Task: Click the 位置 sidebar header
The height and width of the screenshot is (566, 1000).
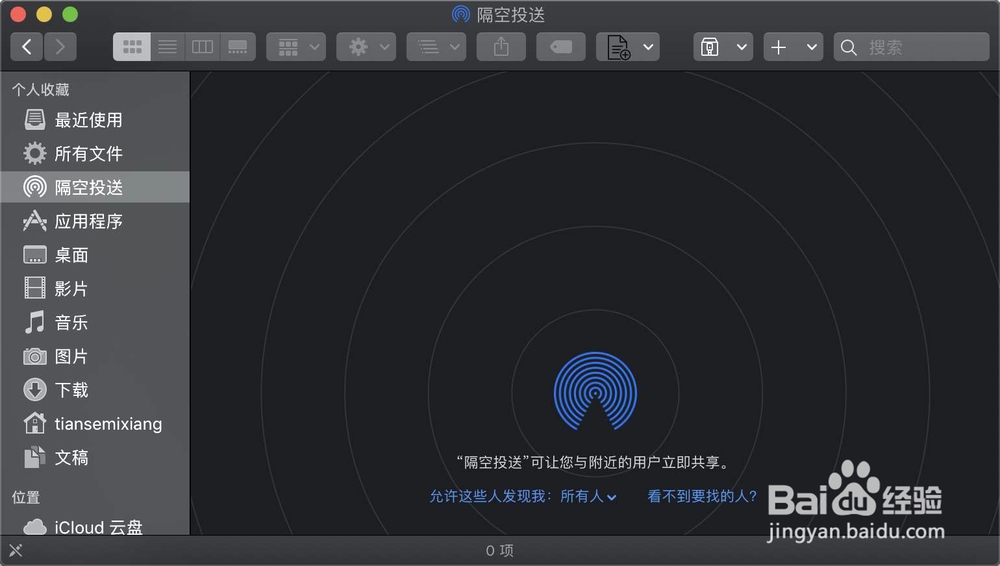Action: 26,497
